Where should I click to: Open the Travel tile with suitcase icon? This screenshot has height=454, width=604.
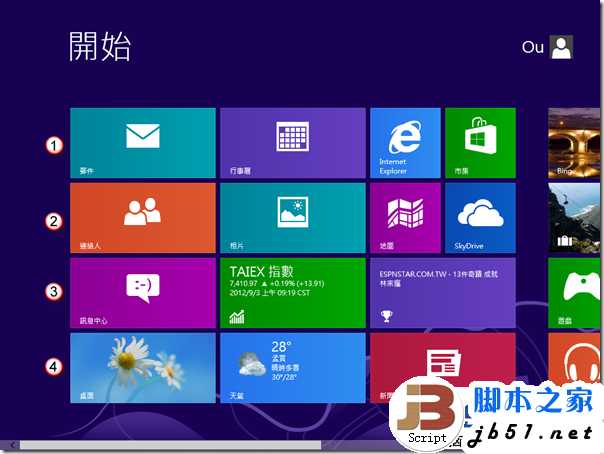[574, 218]
